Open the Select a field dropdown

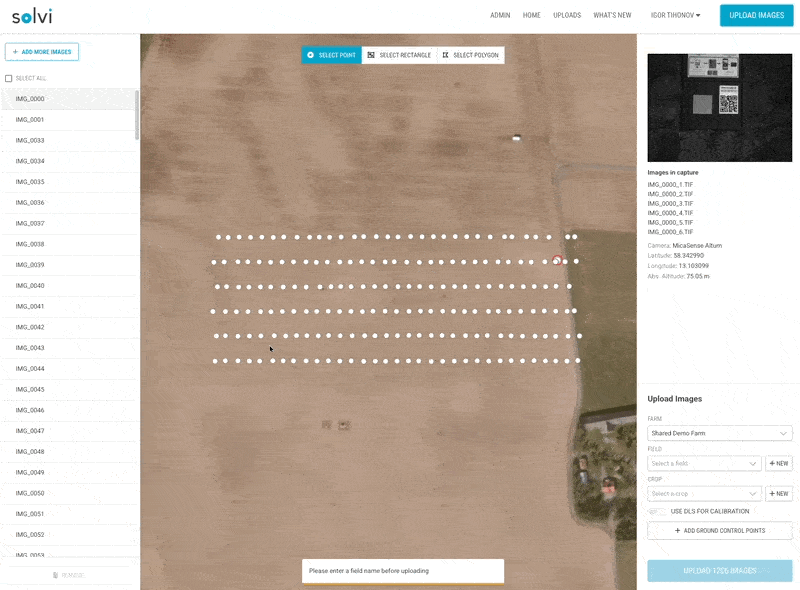coord(704,463)
